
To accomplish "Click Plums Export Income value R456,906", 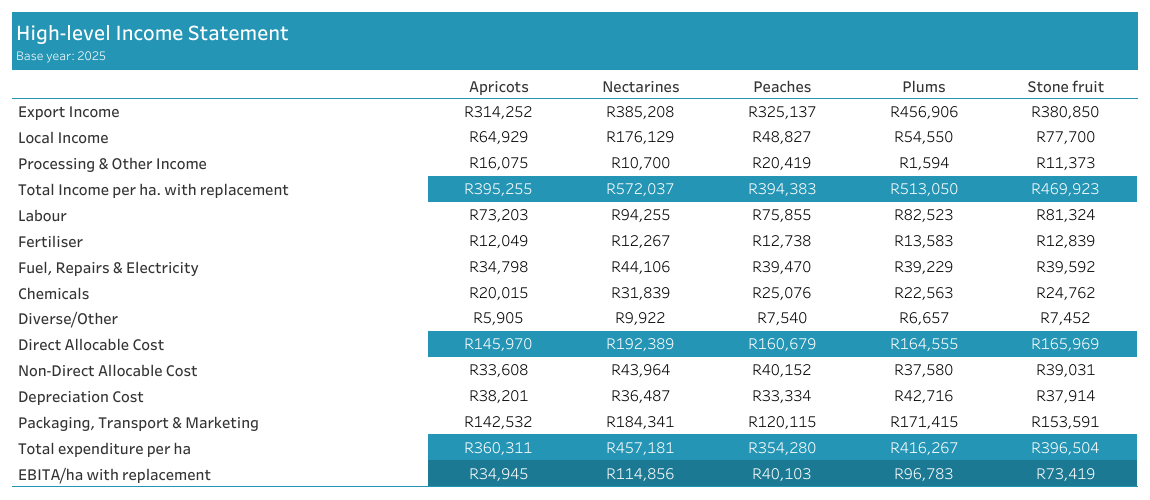I will pos(923,112).
